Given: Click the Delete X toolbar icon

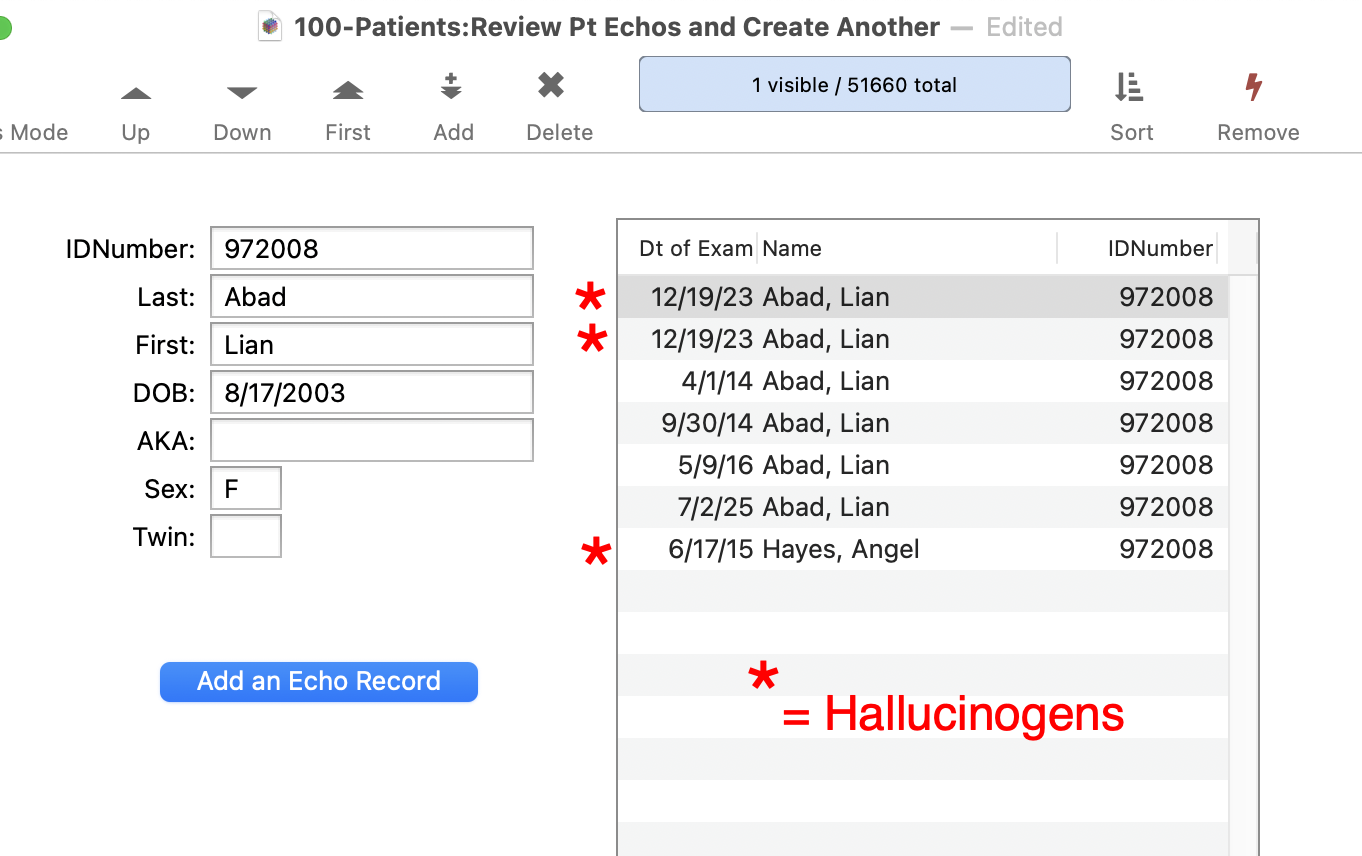Looking at the screenshot, I should coord(551,86).
